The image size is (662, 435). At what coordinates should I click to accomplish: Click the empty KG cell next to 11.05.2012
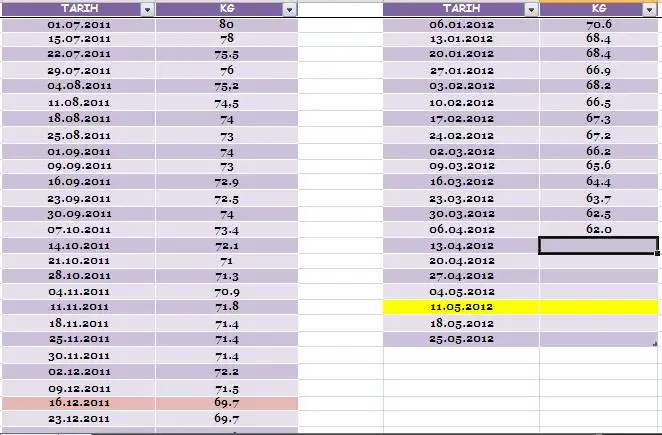coord(599,306)
